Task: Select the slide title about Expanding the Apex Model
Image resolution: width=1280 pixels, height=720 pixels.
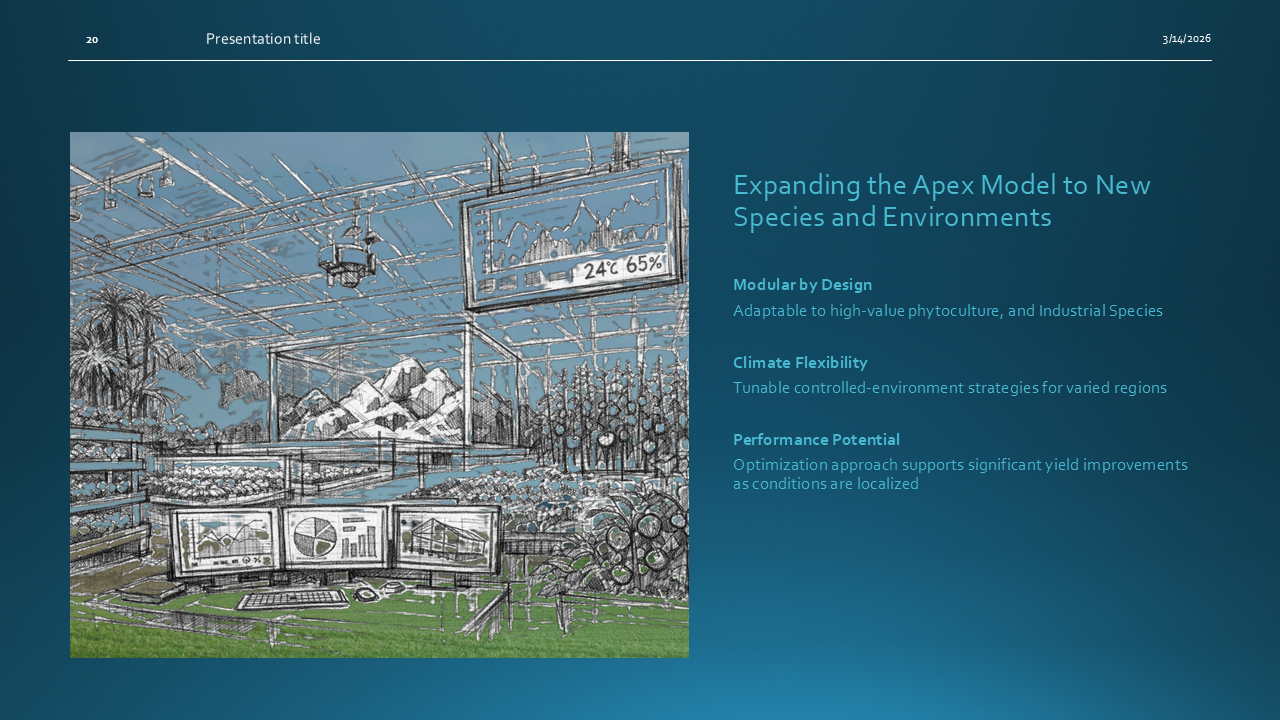Action: click(941, 201)
